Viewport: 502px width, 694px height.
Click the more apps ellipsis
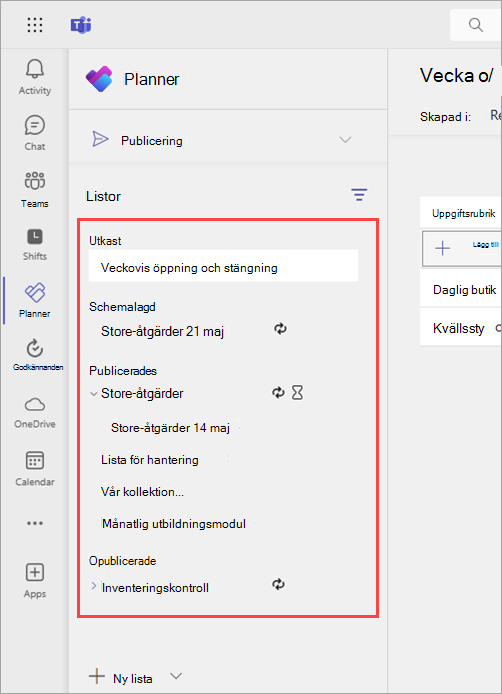tap(35, 523)
